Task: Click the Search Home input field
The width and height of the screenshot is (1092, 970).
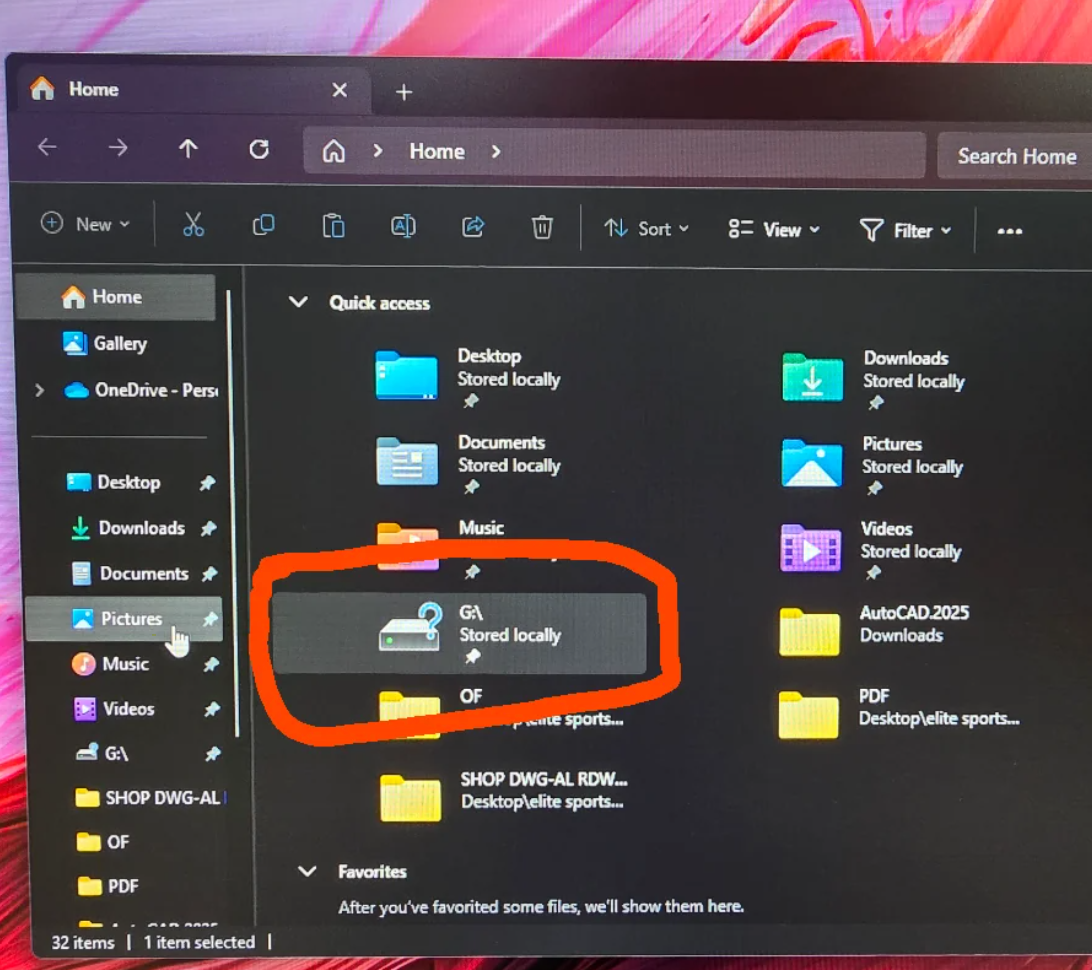Action: [1016, 156]
